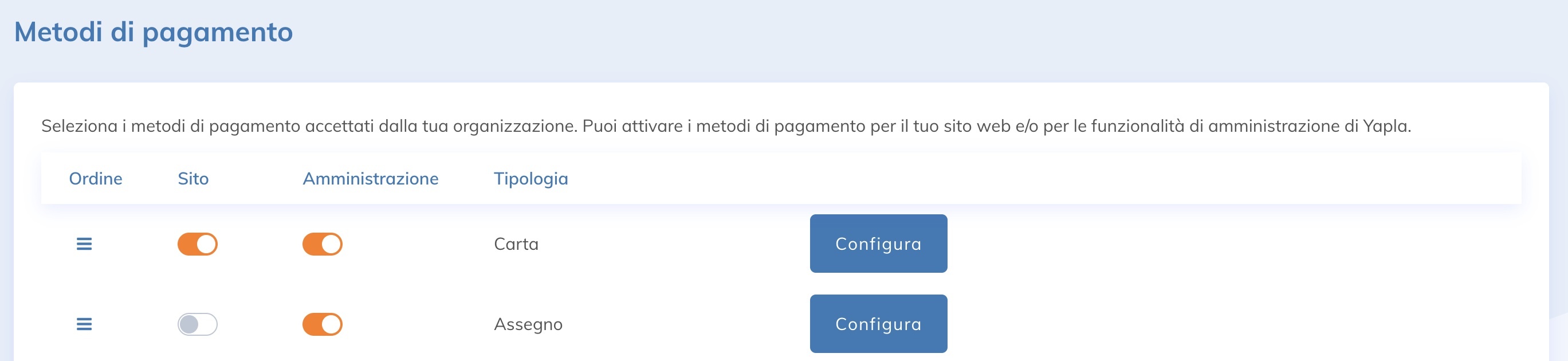Open Configura for the Carta method
1568x361 pixels.
click(x=878, y=244)
